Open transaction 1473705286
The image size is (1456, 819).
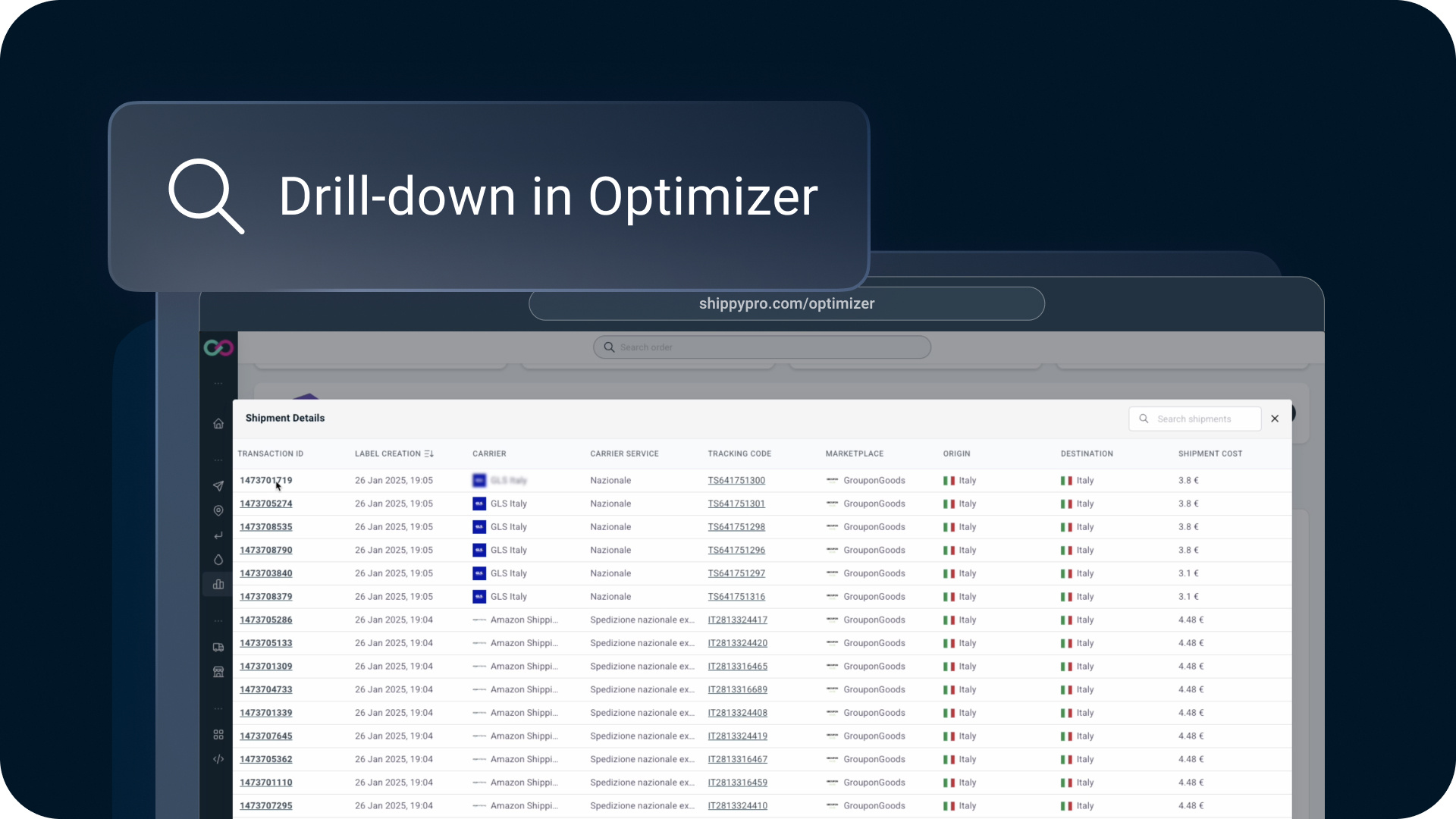click(266, 620)
